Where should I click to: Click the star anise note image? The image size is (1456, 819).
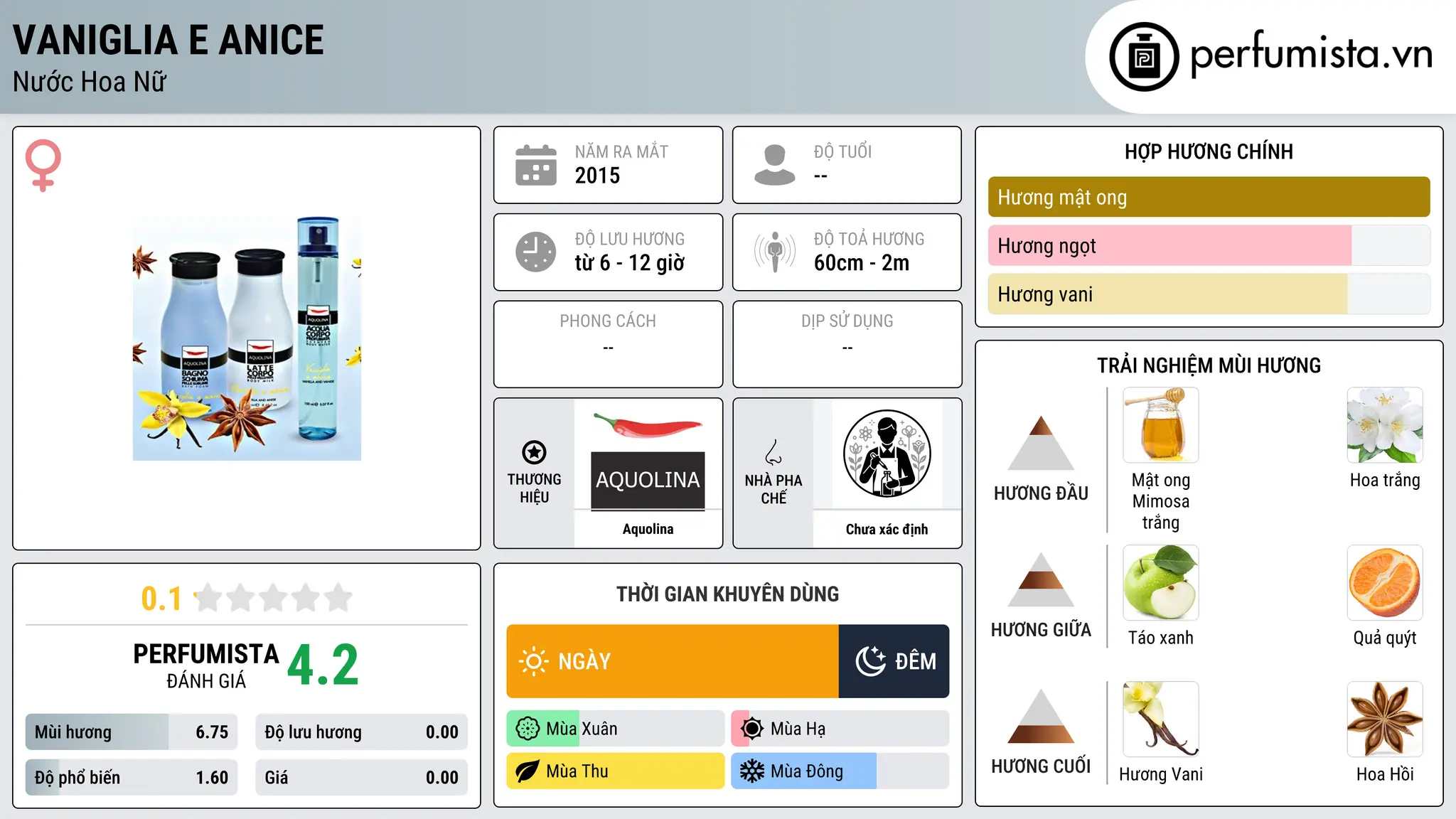(1385, 719)
